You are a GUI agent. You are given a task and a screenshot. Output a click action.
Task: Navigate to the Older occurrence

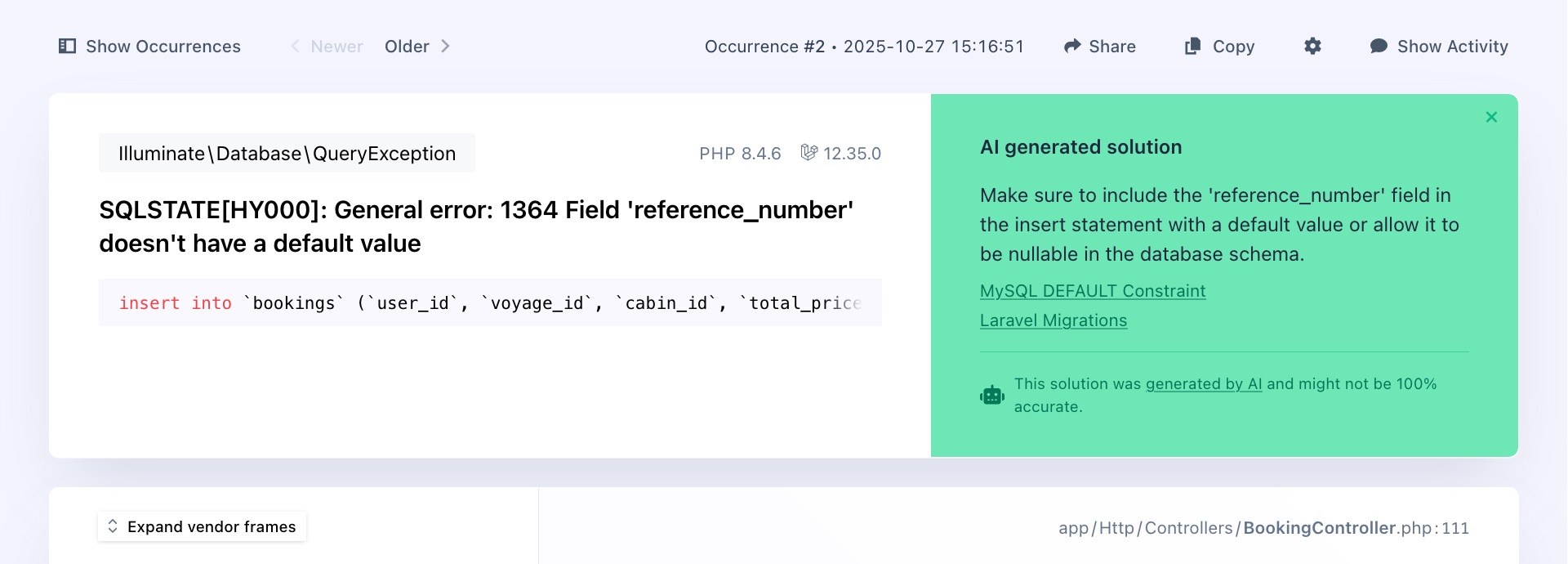click(407, 46)
